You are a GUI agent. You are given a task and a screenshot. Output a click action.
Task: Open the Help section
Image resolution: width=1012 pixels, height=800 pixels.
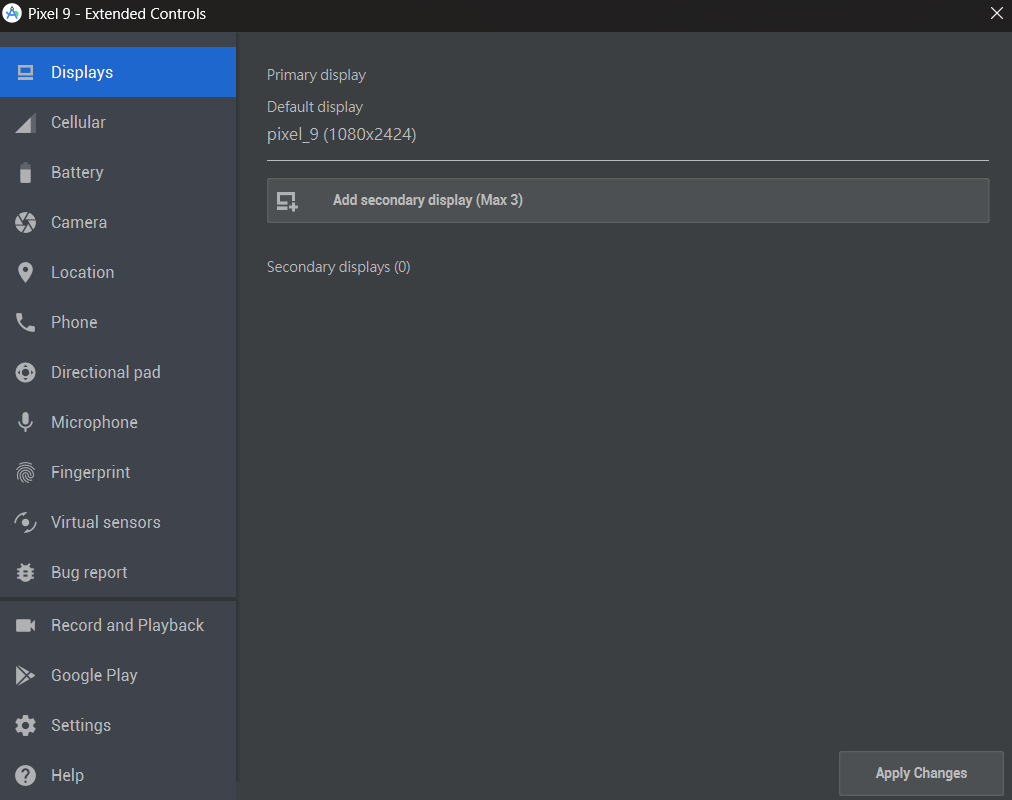click(x=118, y=775)
